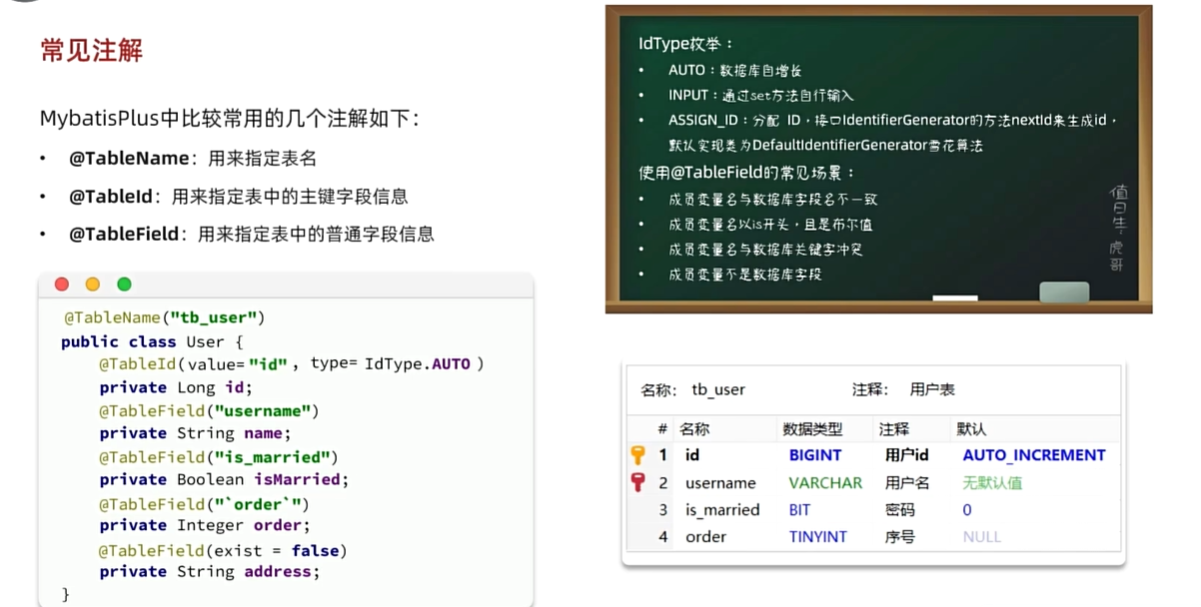Click the BIGINT data type cell

[815, 455]
